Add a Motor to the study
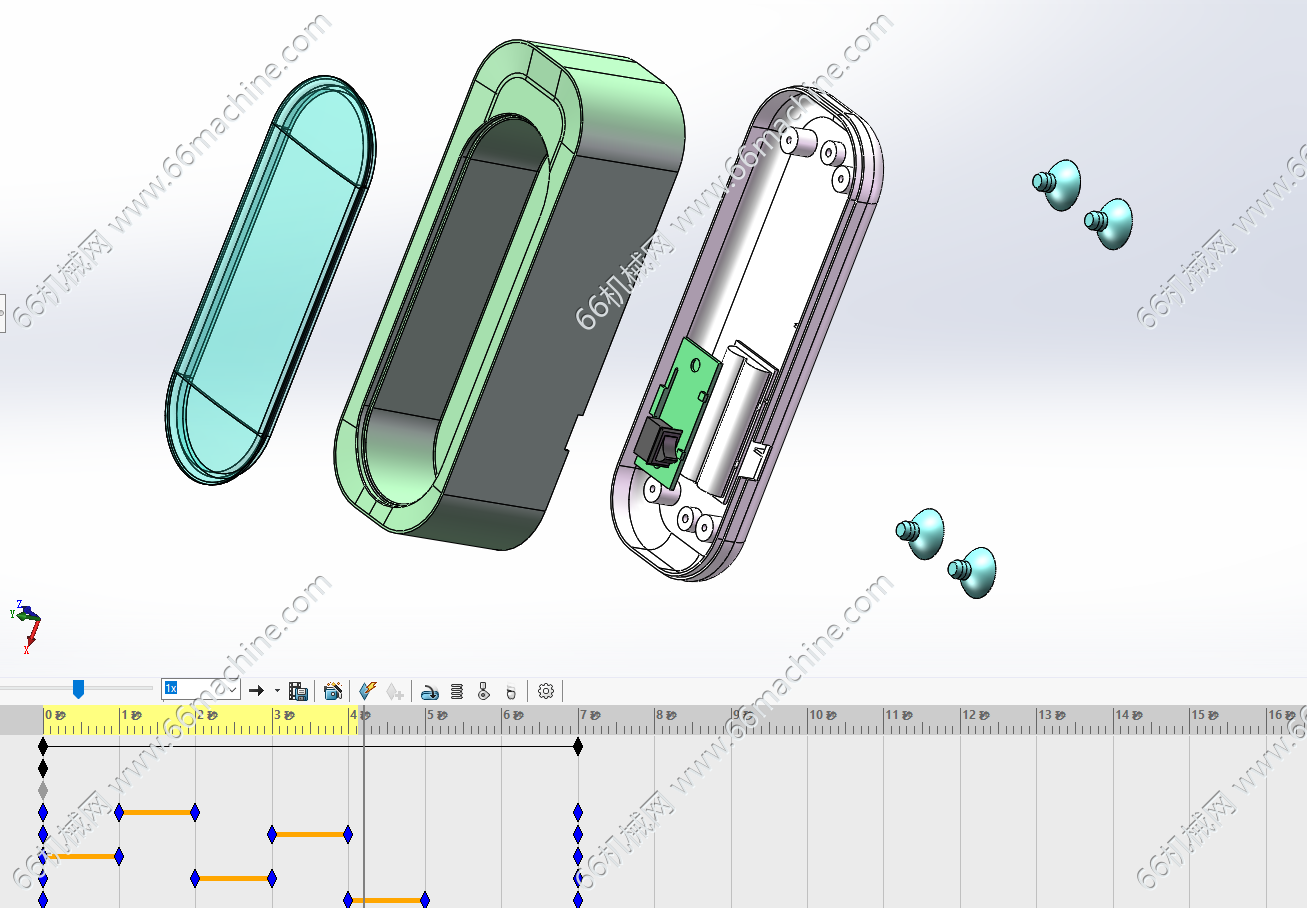 [430, 691]
